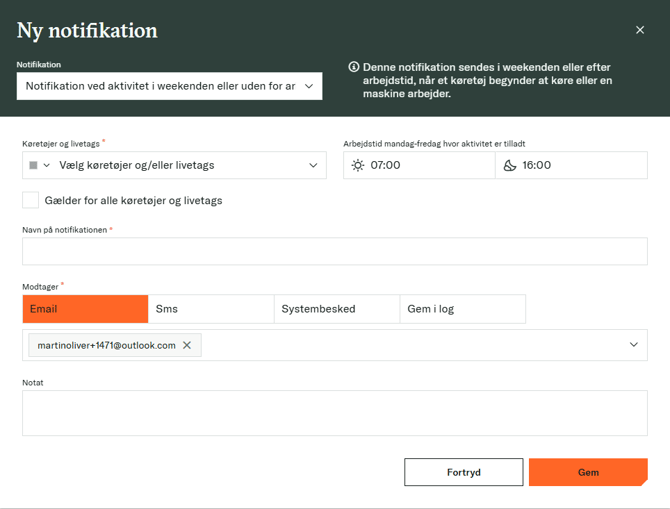Switch to the Systembesked tab
This screenshot has height=509, width=670.
[337, 309]
